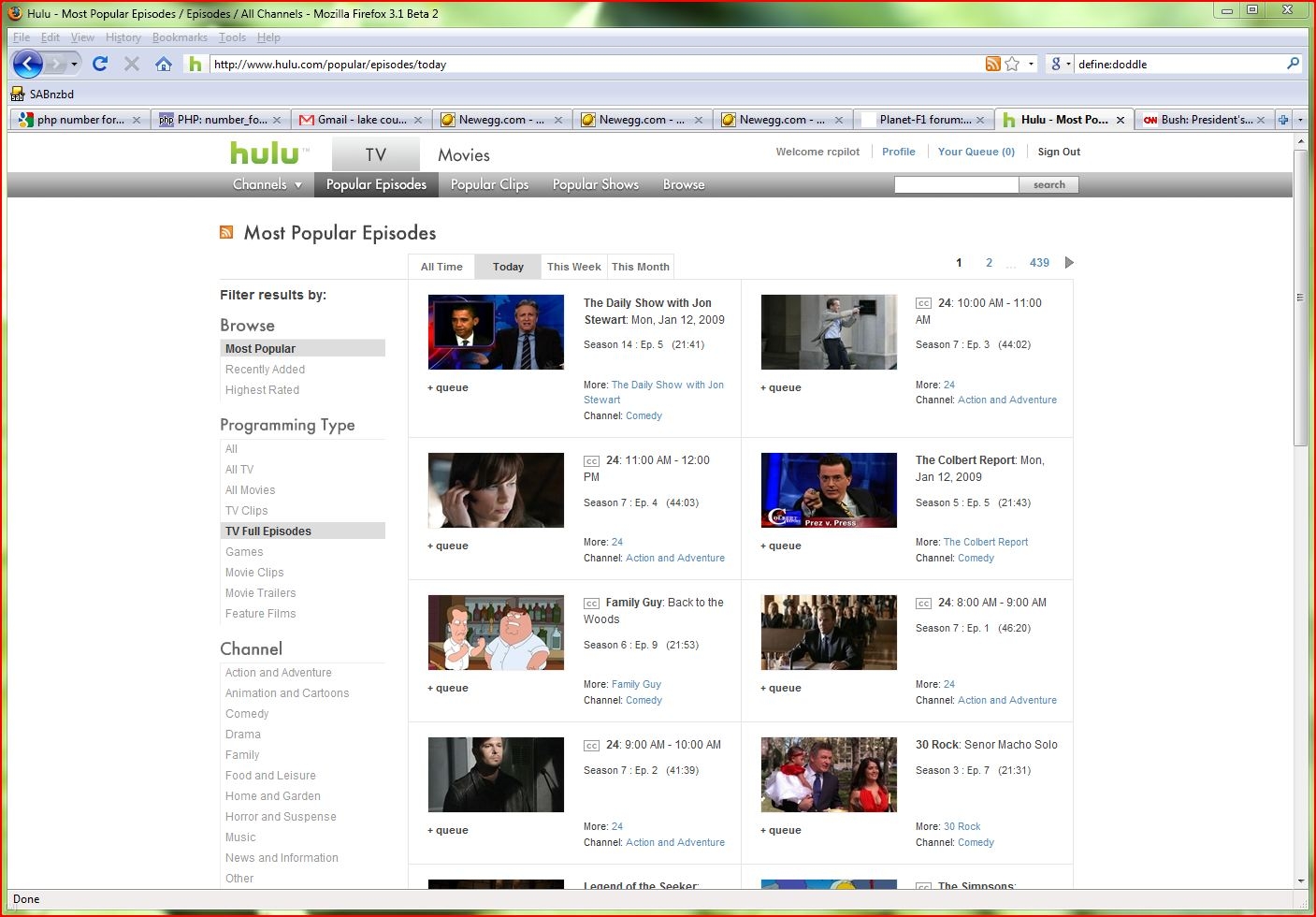The width and height of the screenshot is (1316, 917).
Task: Click the Hulu search input field
Action: tap(955, 184)
